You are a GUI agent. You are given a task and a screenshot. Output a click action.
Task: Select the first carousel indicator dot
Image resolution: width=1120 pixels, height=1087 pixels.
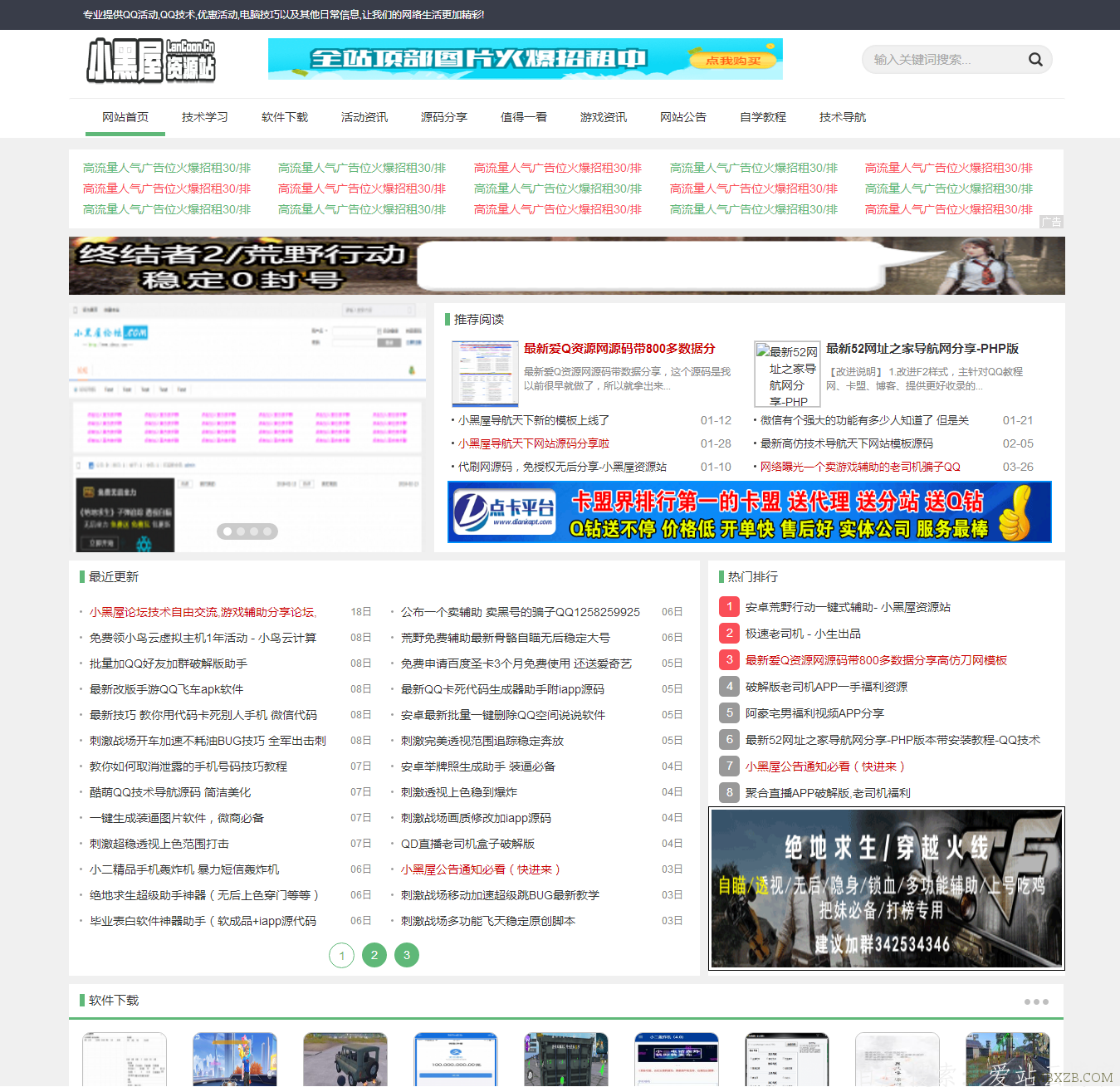(x=227, y=531)
